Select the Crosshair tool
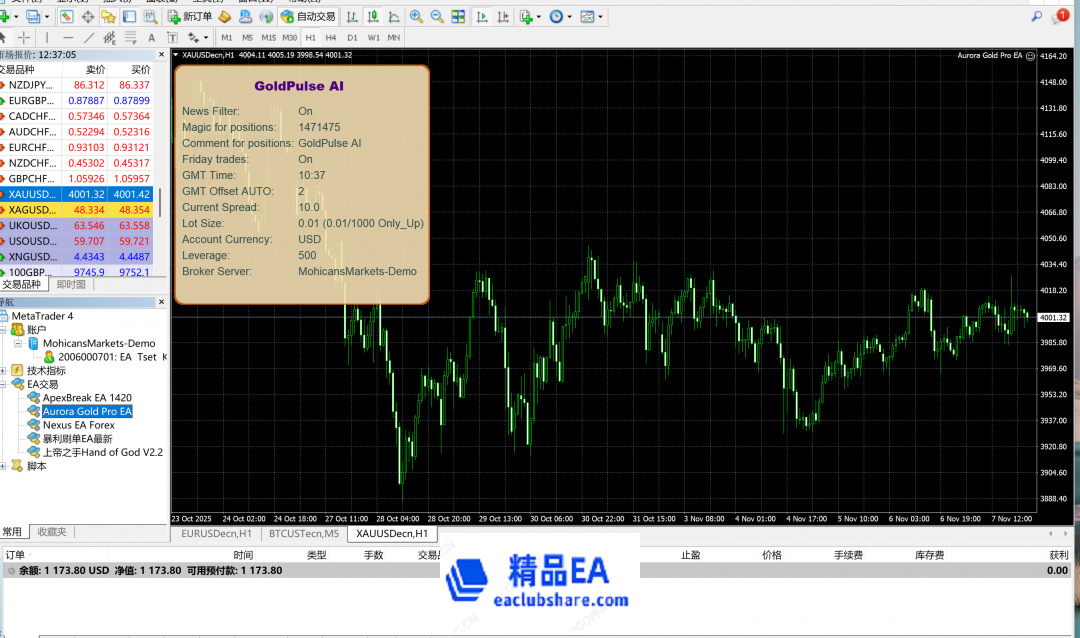 pyautogui.click(x=23, y=38)
